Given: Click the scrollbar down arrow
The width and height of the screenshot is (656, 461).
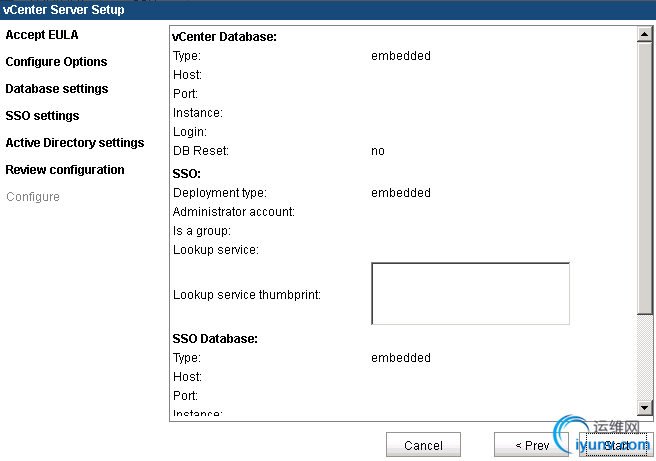Looking at the screenshot, I should (x=645, y=407).
